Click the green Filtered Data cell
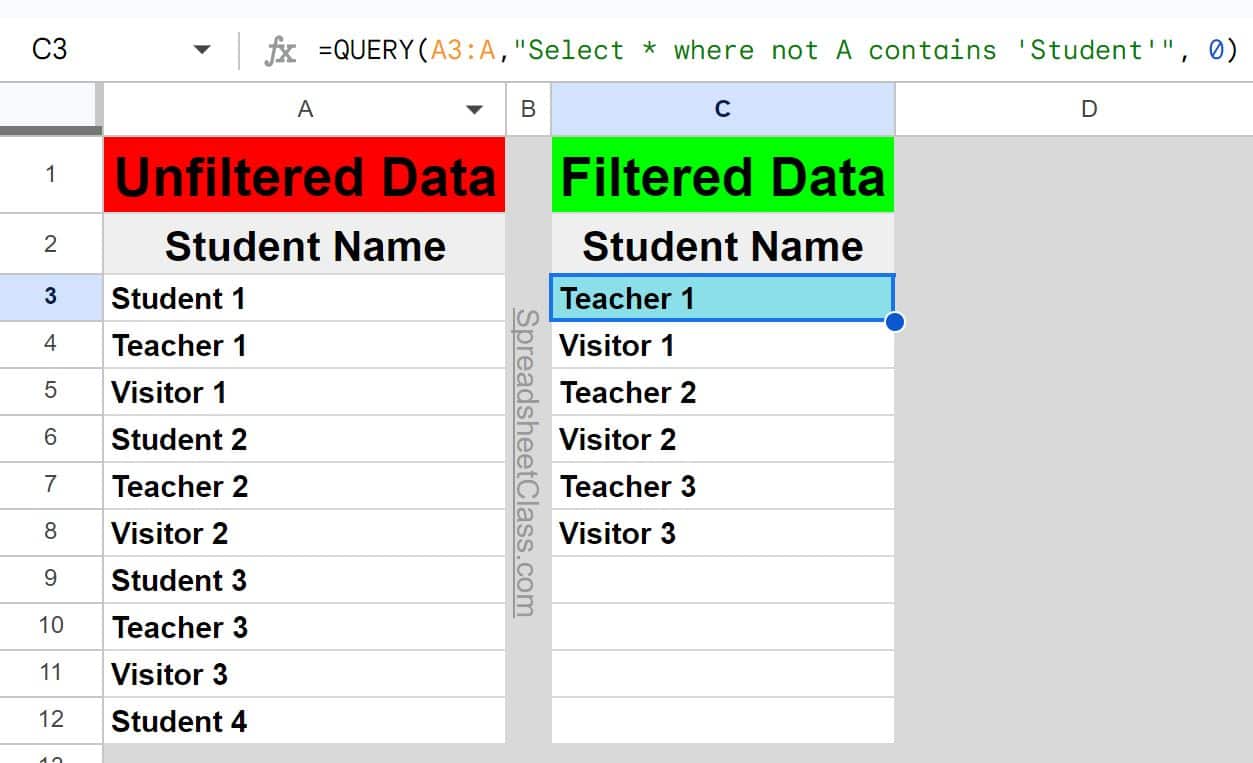 click(x=722, y=176)
